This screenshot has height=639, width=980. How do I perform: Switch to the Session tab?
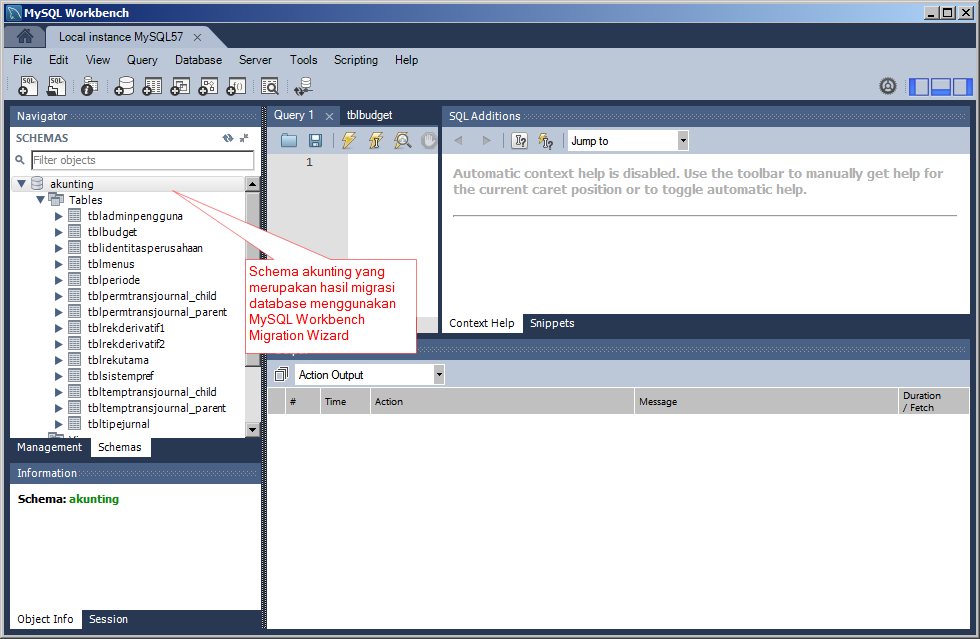(x=108, y=619)
